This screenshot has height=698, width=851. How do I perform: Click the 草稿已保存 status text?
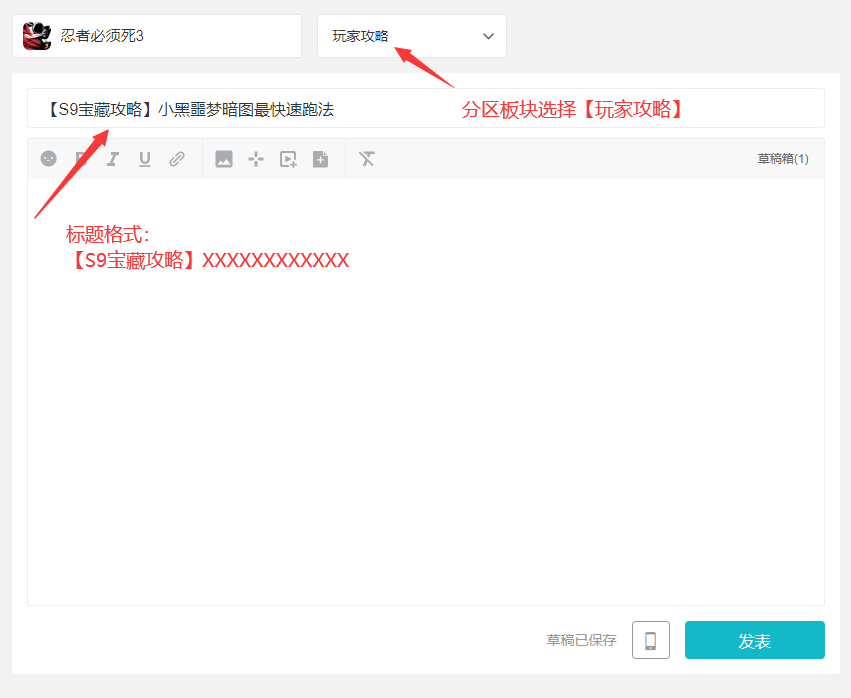pos(581,640)
